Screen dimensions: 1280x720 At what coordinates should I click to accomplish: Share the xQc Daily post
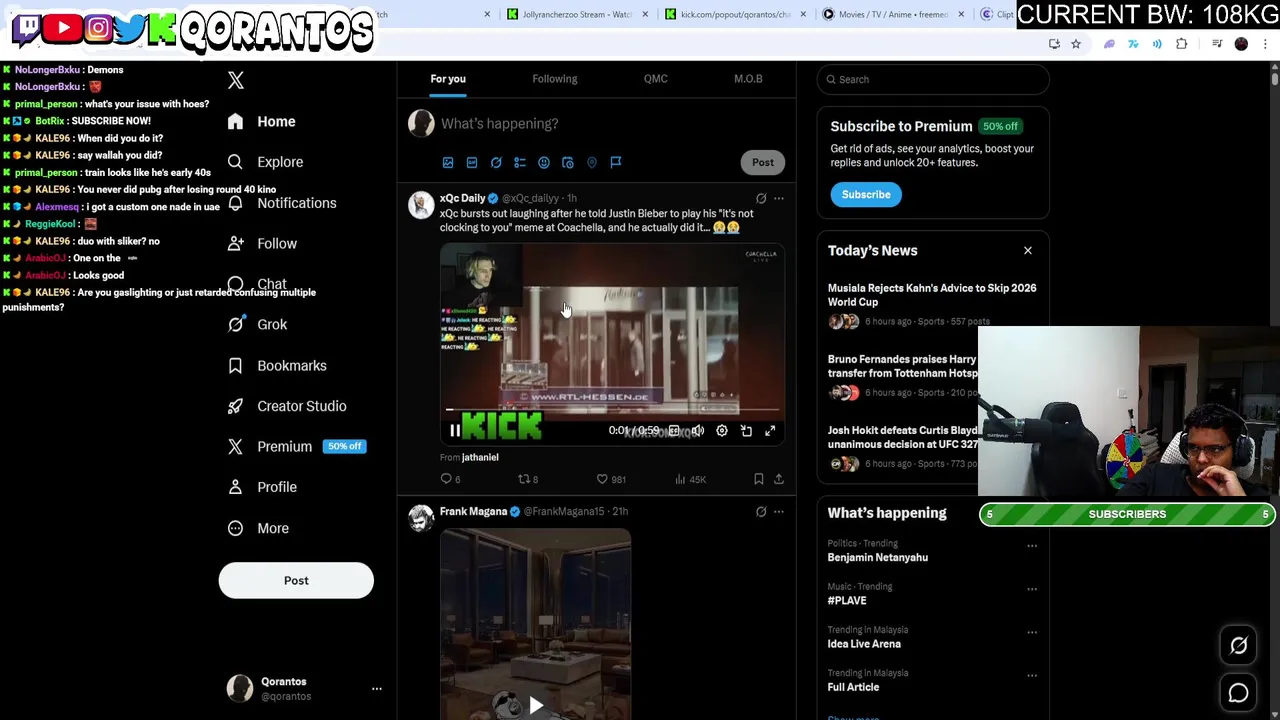click(779, 479)
